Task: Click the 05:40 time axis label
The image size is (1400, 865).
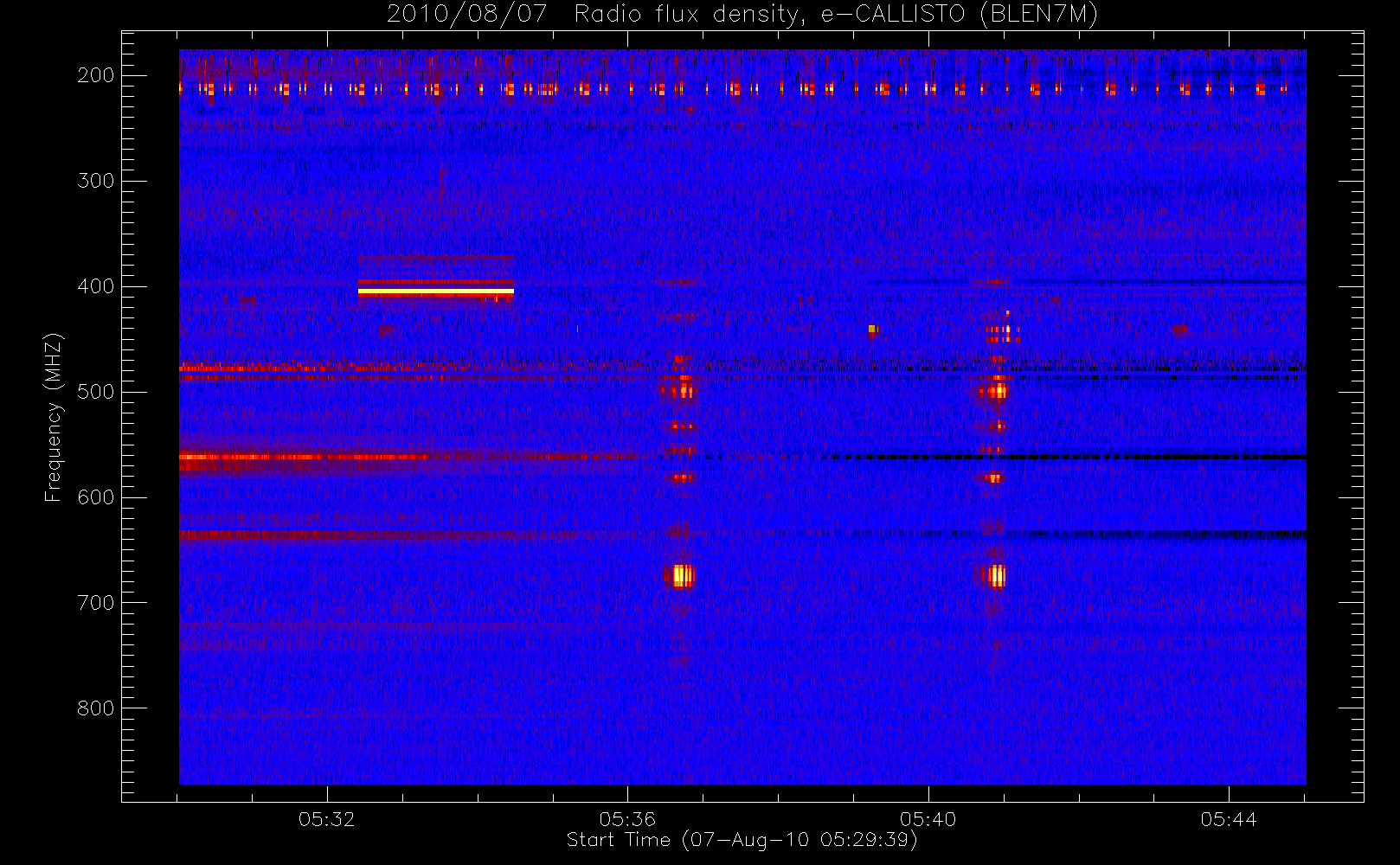Action: (928, 819)
